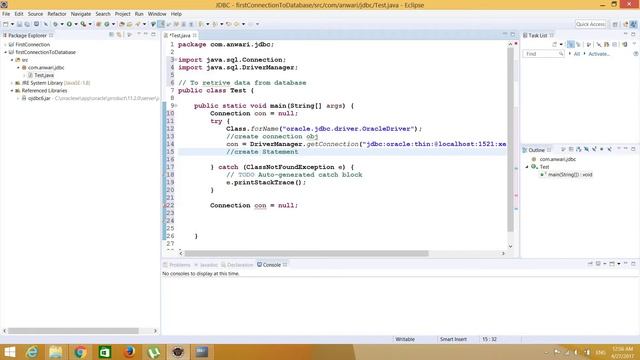Collapse the Test class in Outline
The width and height of the screenshot is (640, 360).
(x=527, y=167)
